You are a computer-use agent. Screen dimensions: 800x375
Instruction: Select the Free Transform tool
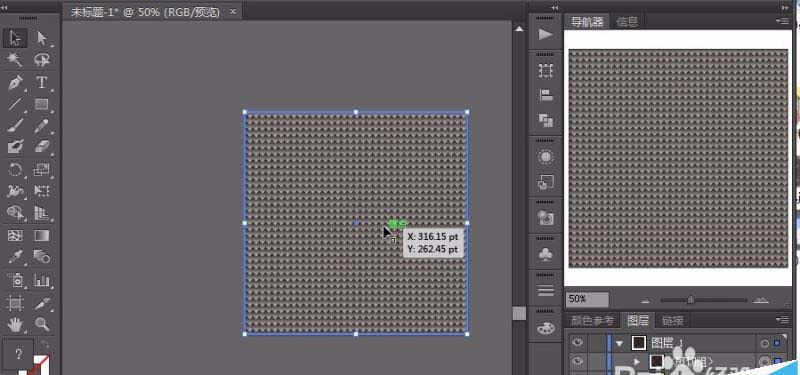42,191
